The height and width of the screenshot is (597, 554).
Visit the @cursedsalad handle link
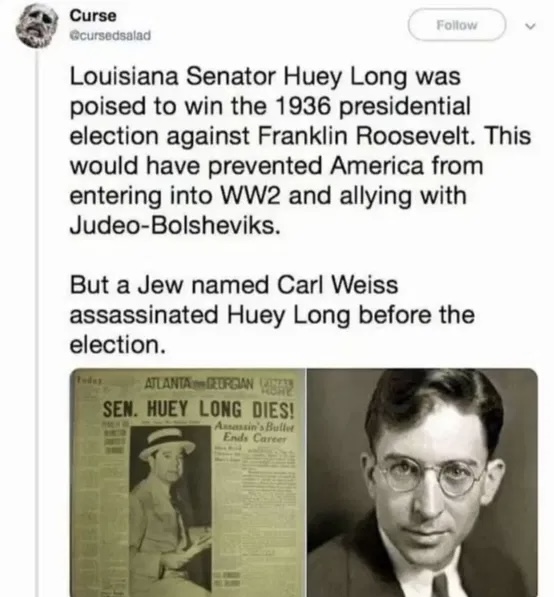[110, 35]
